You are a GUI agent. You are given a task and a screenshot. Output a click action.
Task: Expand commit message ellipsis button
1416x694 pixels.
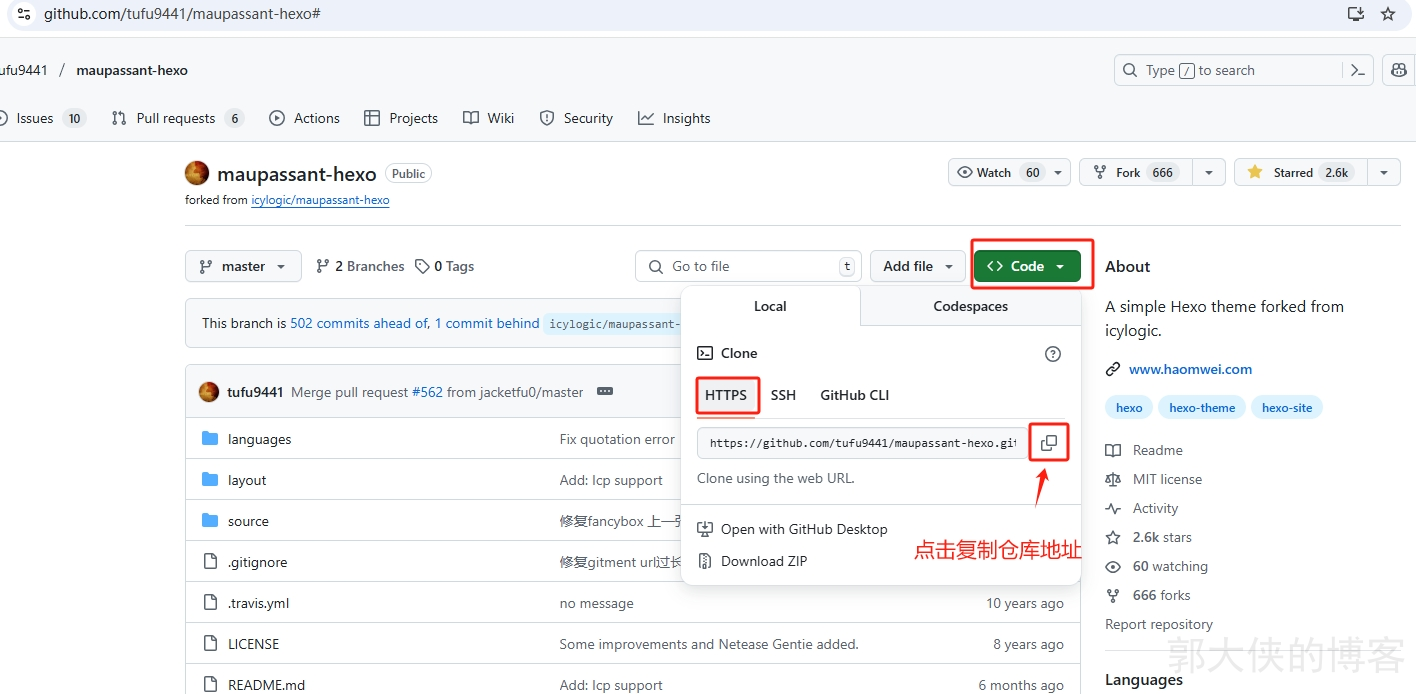605,391
